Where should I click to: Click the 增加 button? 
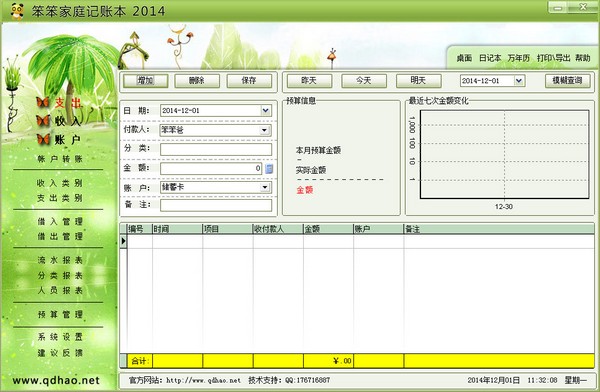pyautogui.click(x=145, y=81)
